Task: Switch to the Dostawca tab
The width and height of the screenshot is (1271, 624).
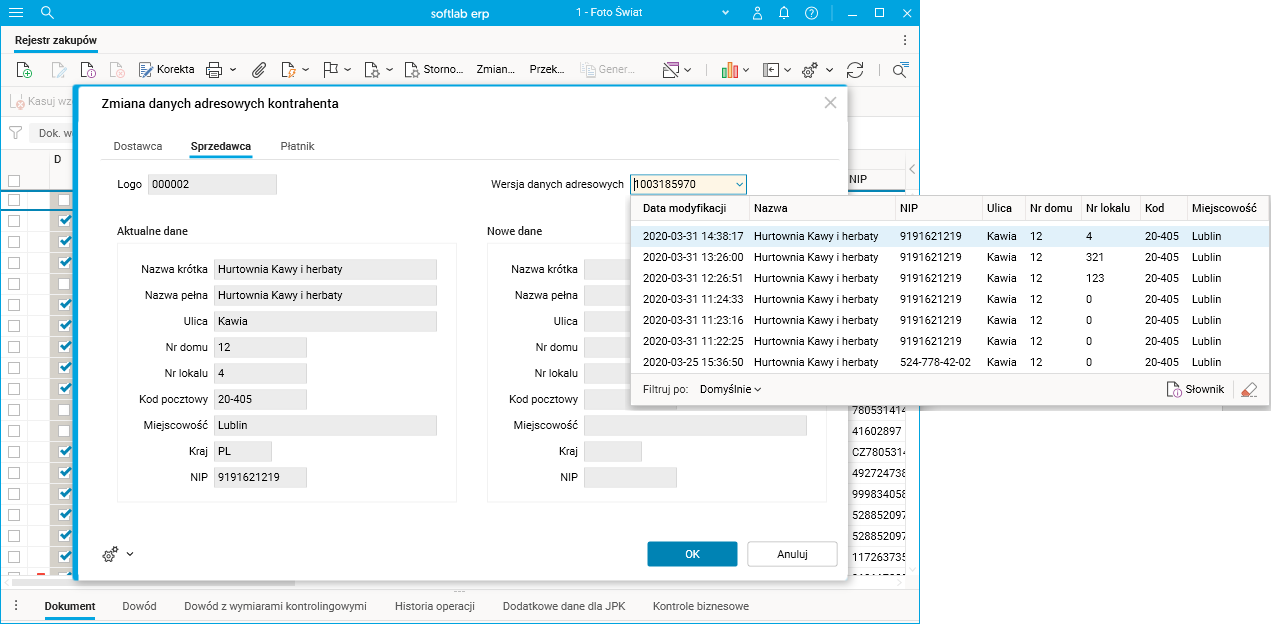Action: (138, 146)
